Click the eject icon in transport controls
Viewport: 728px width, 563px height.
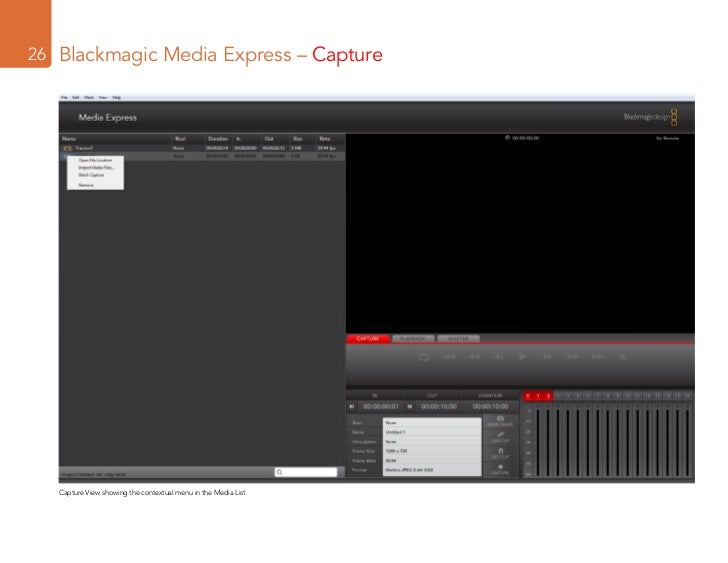(x=623, y=357)
